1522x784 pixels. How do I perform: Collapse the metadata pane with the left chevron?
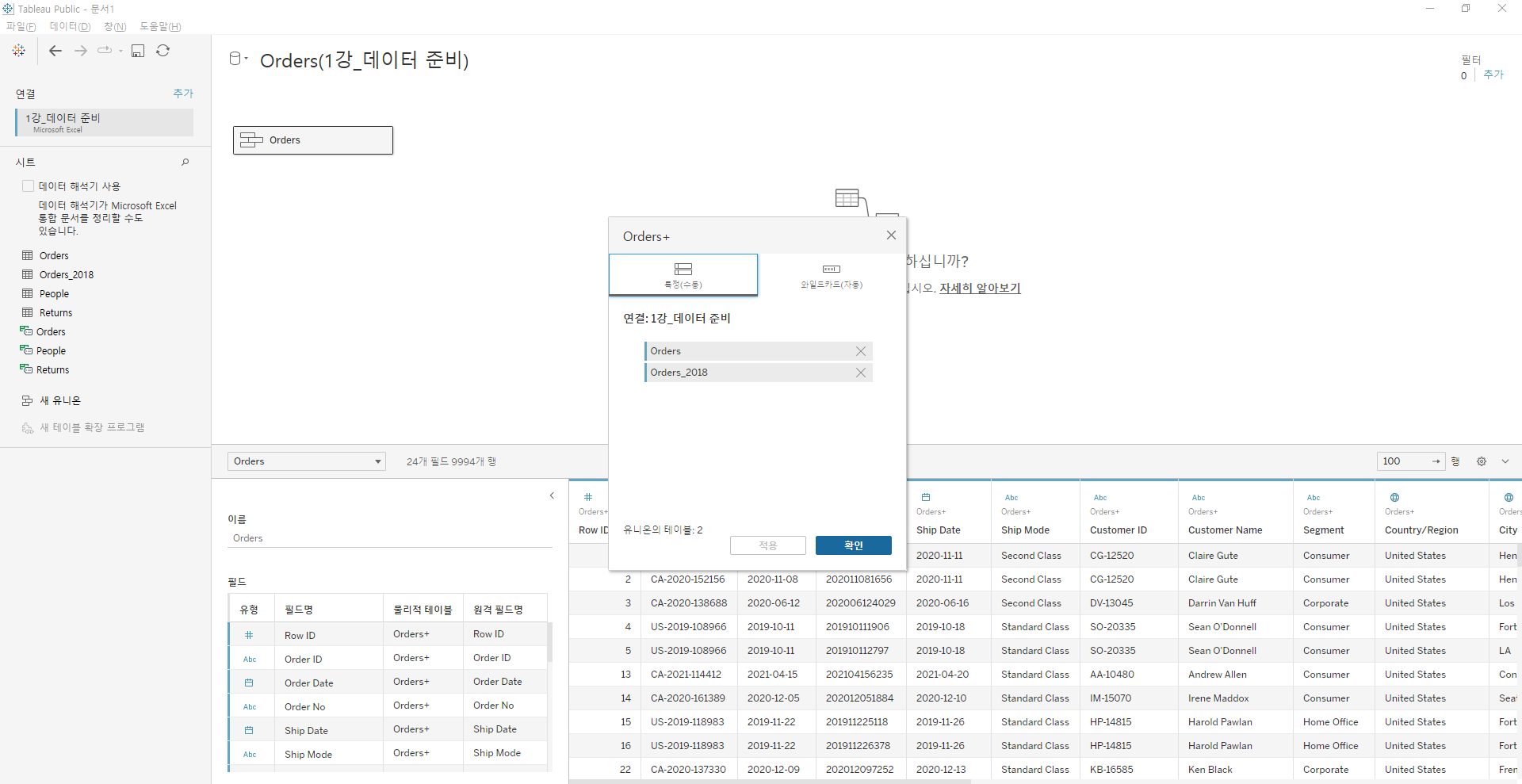(553, 495)
